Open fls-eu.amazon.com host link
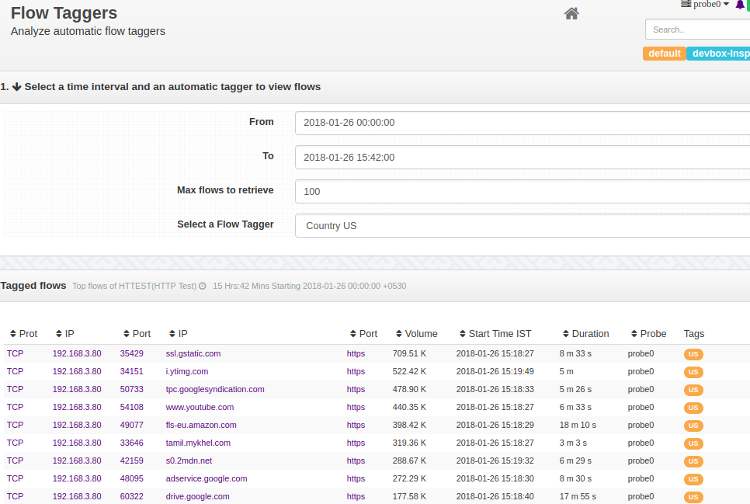This screenshot has height=504, width=750. [x=201, y=425]
